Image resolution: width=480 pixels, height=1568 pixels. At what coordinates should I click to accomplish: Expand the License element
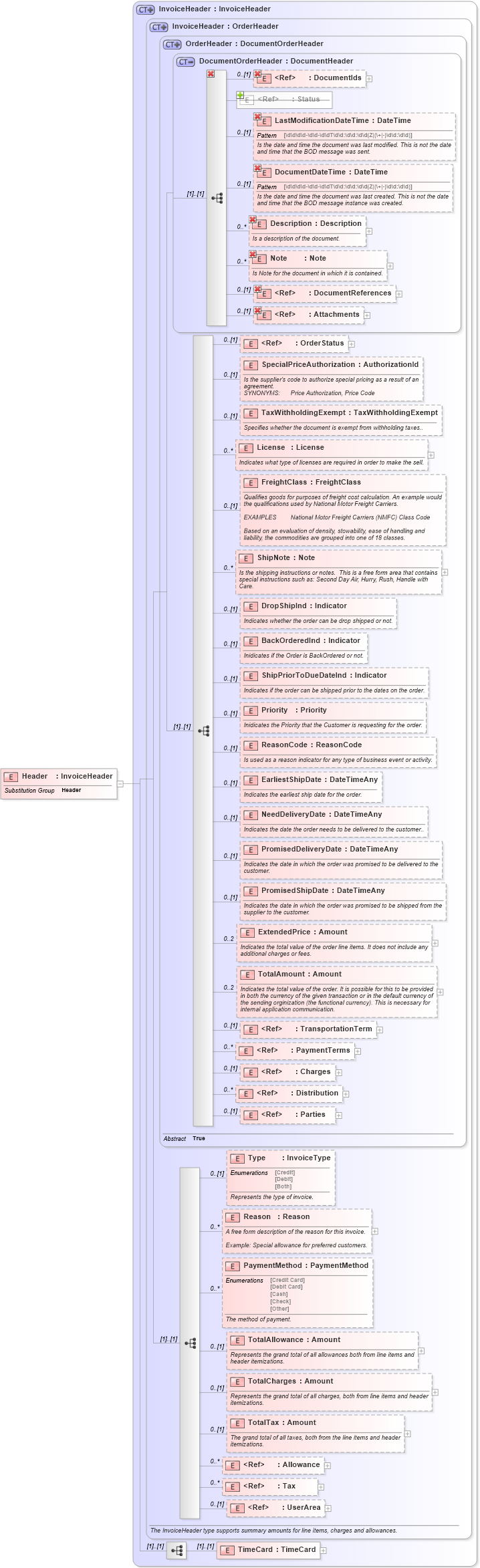click(x=431, y=455)
